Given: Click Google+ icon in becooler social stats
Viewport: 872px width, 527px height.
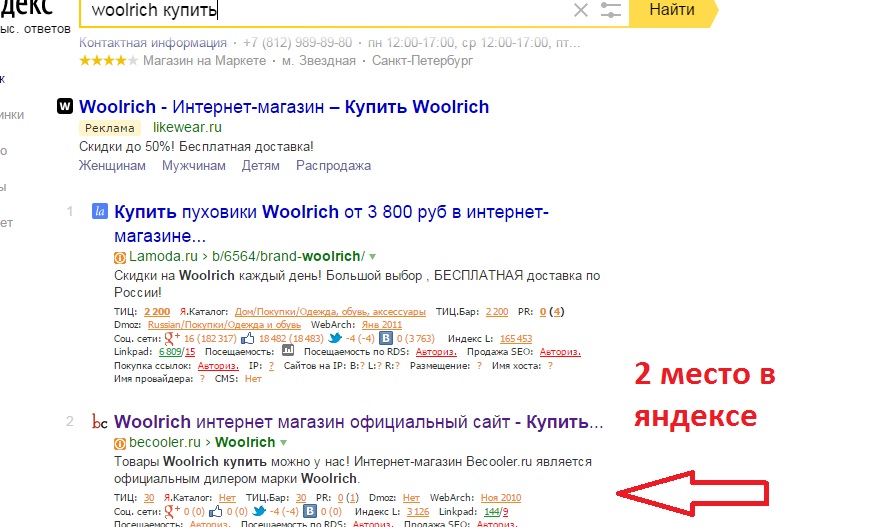Looking at the screenshot, I should (x=172, y=511).
